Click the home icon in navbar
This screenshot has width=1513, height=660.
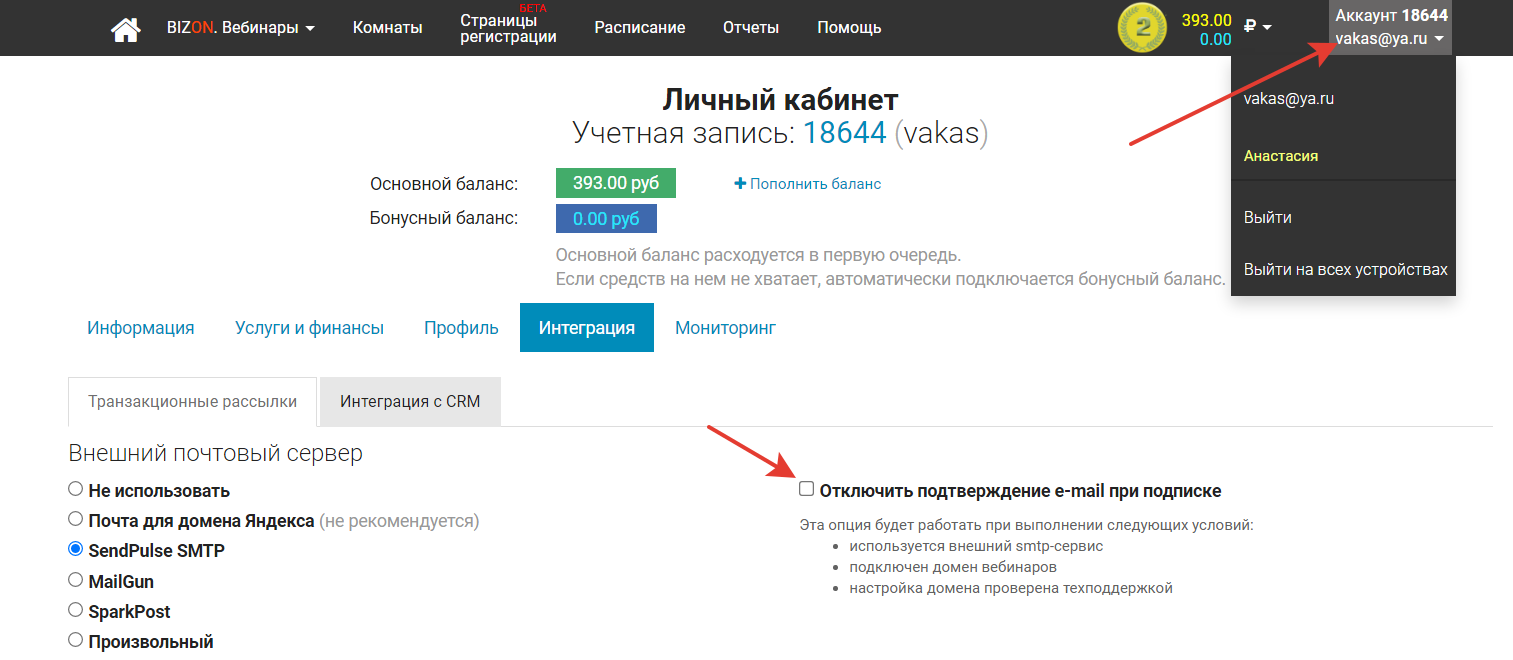point(125,28)
